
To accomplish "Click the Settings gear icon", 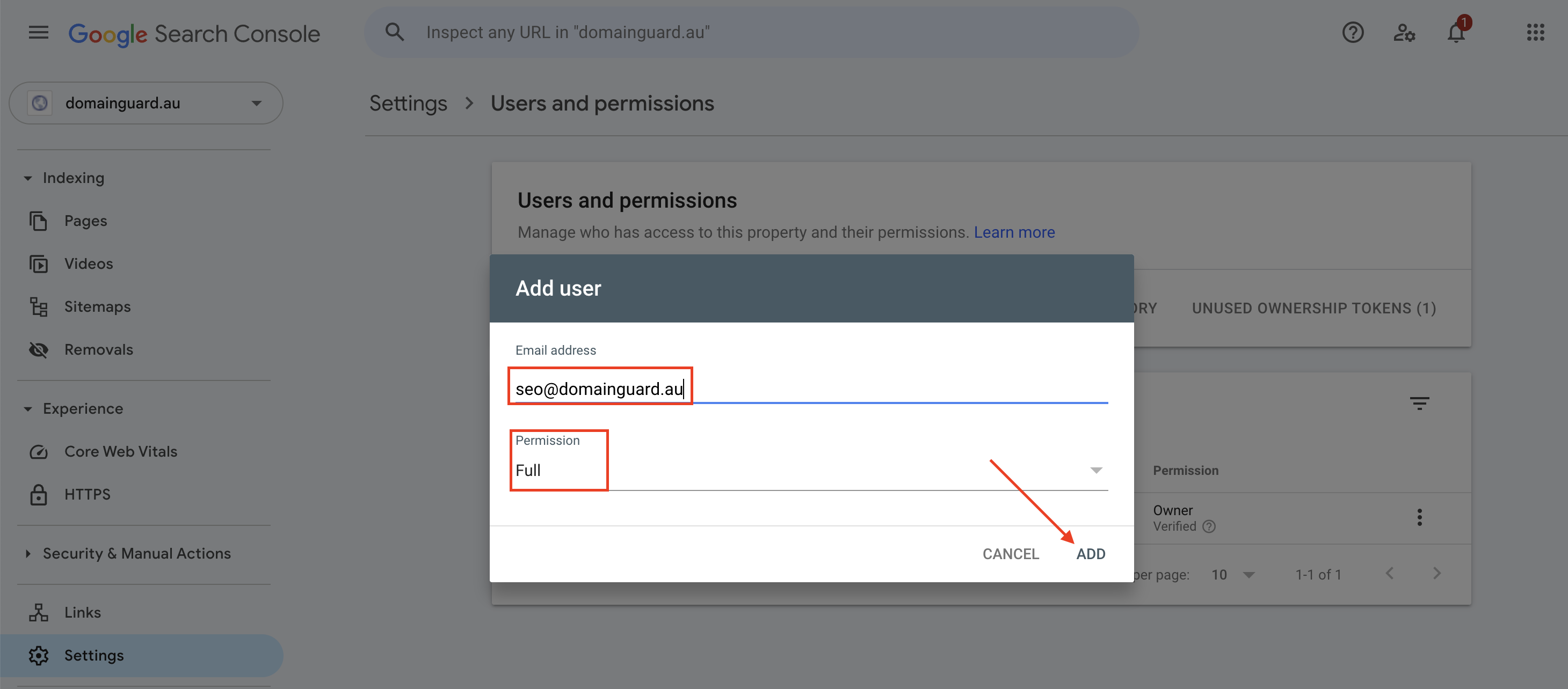I will 38,656.
